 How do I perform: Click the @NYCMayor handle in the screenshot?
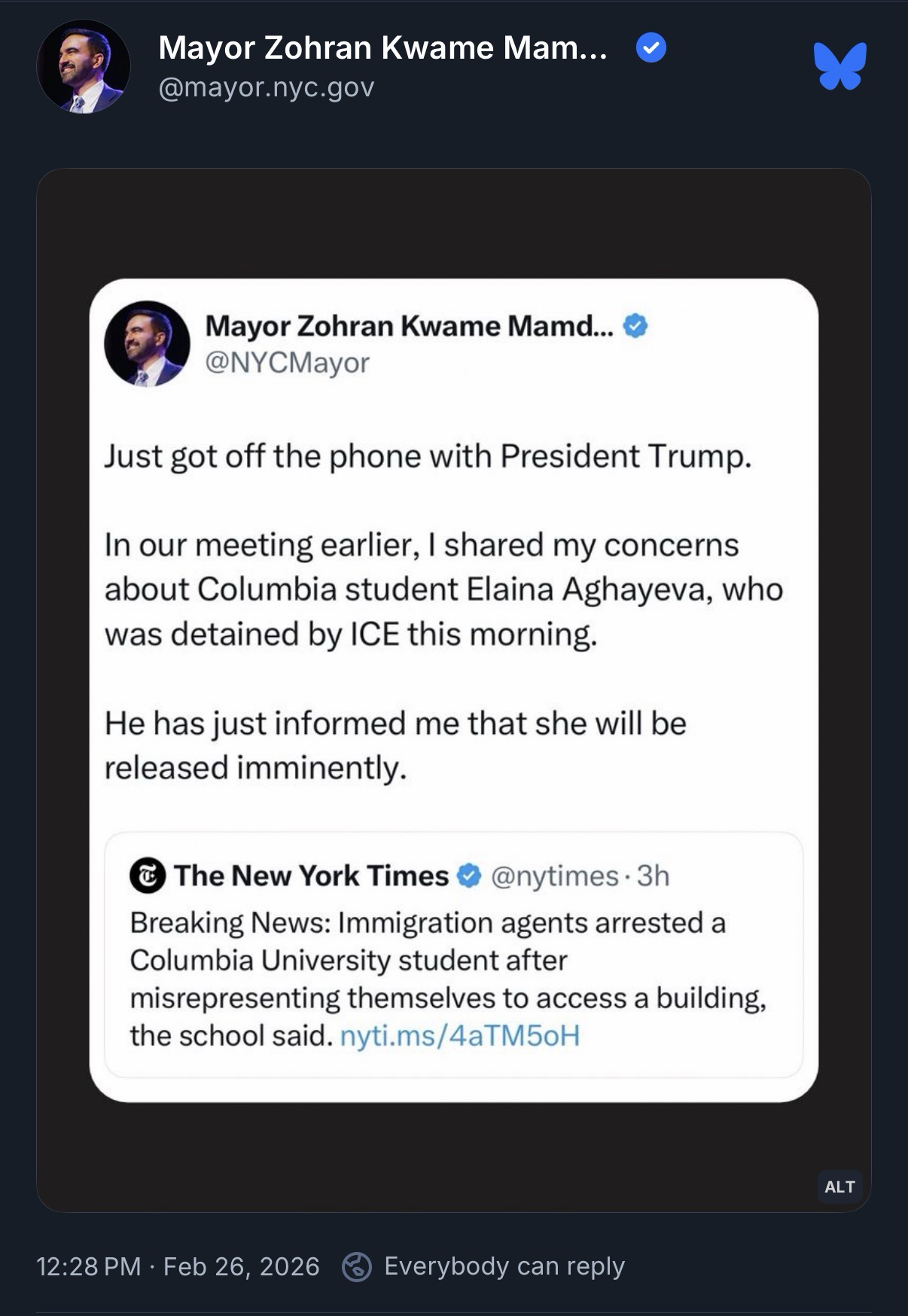click(x=287, y=363)
